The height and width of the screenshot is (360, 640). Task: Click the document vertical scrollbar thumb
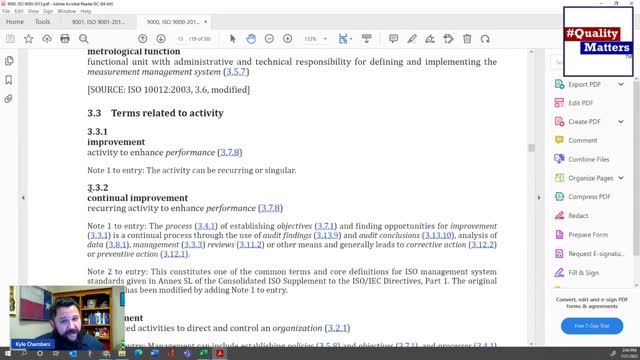click(531, 148)
